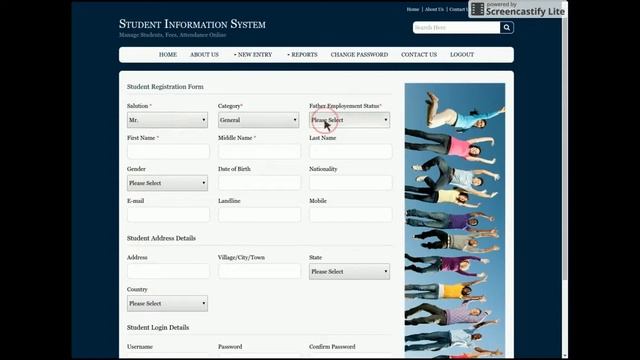Click the Mobile input field
Viewport: 640px width, 360px height.
click(x=351, y=214)
